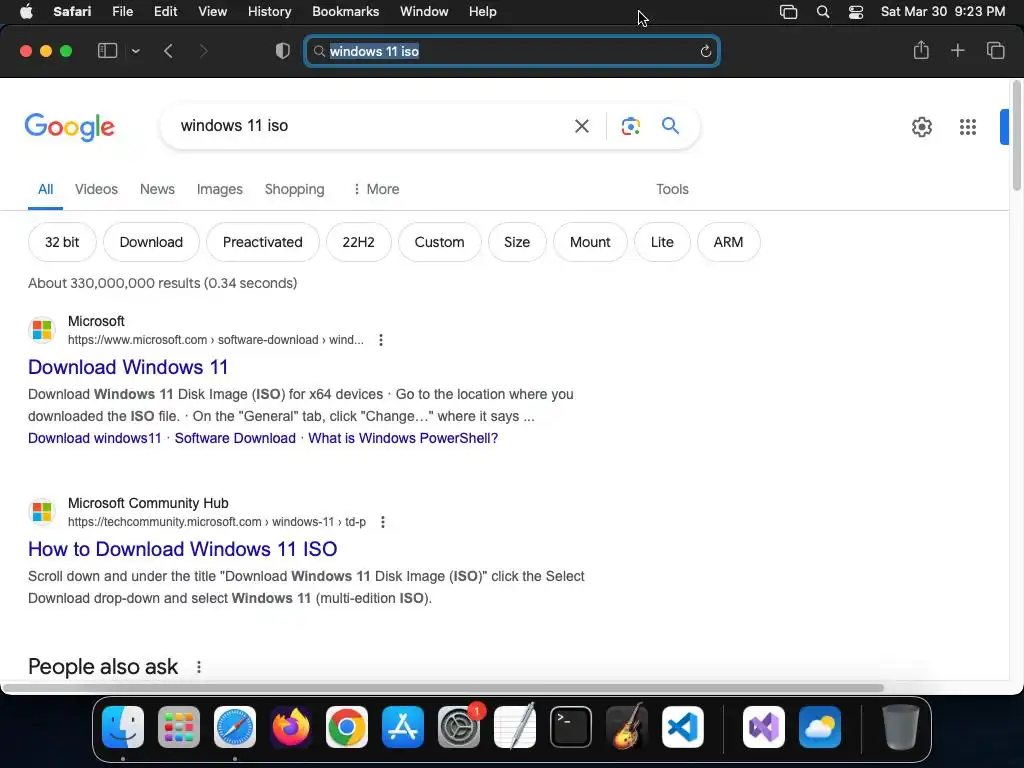
Task: Open options for Microsoft result
Action: (381, 340)
